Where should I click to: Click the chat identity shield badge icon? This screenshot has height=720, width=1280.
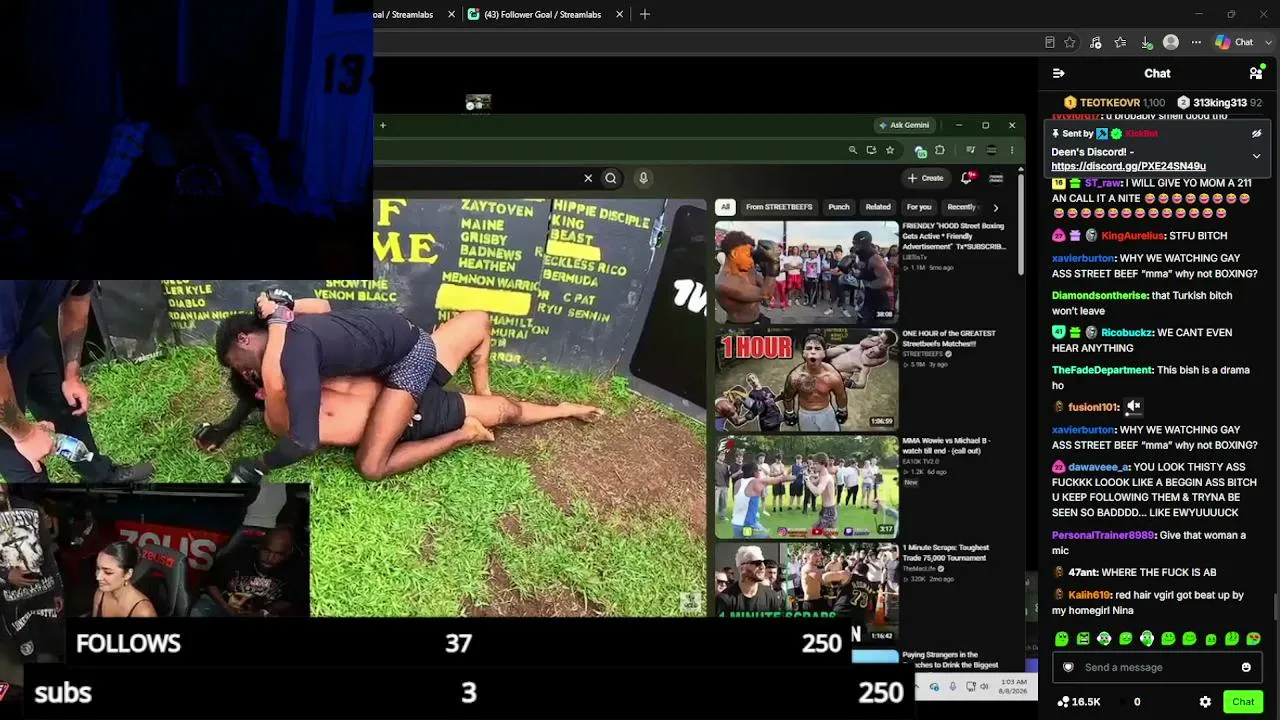point(1068,667)
